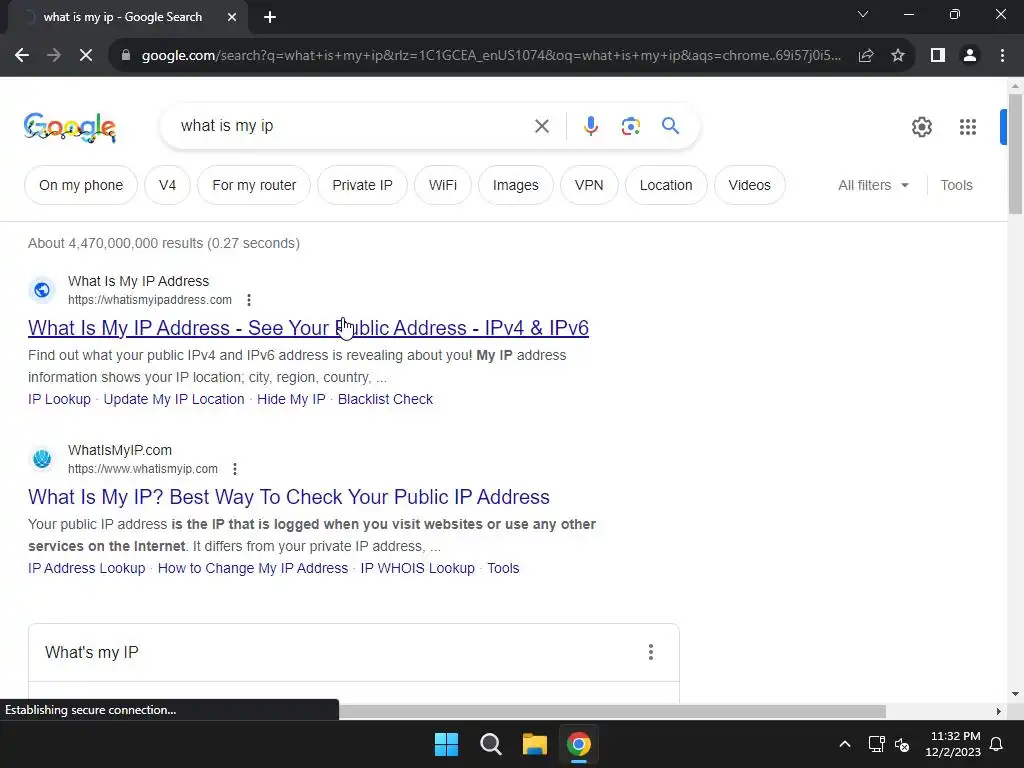Open the Tools sitelink under WhatIsMyIP.com
Image resolution: width=1024 pixels, height=768 pixels.
(504, 568)
